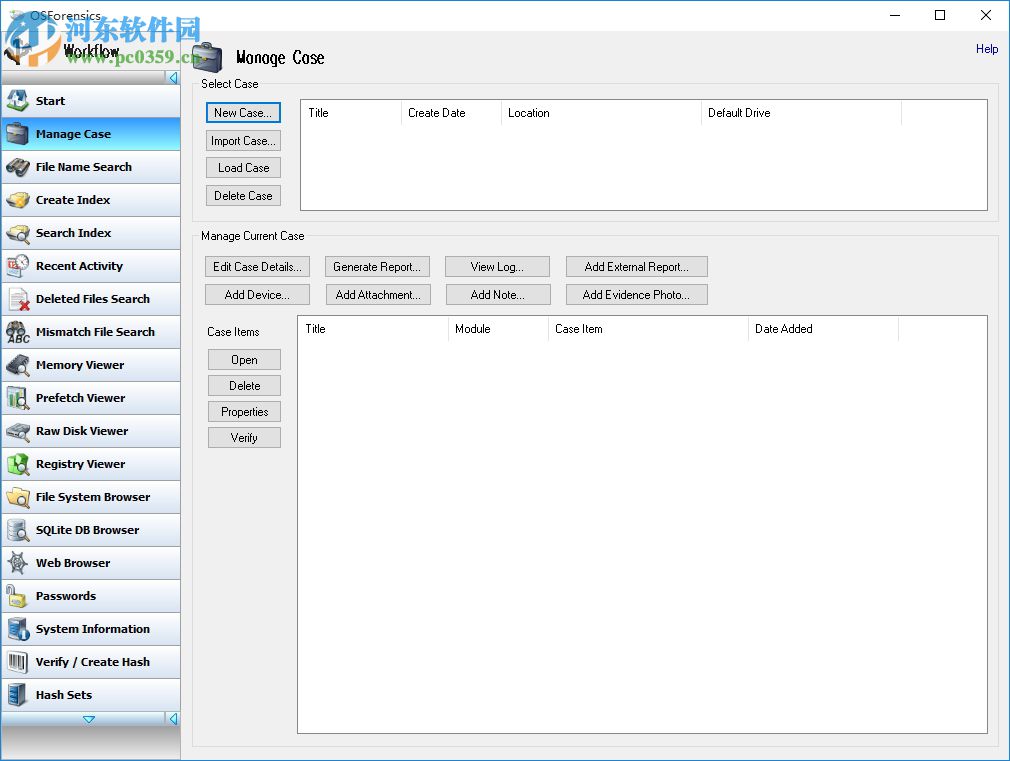1010x761 pixels.
Task: Maximize the OSForensics window
Action: pyautogui.click(x=940, y=15)
